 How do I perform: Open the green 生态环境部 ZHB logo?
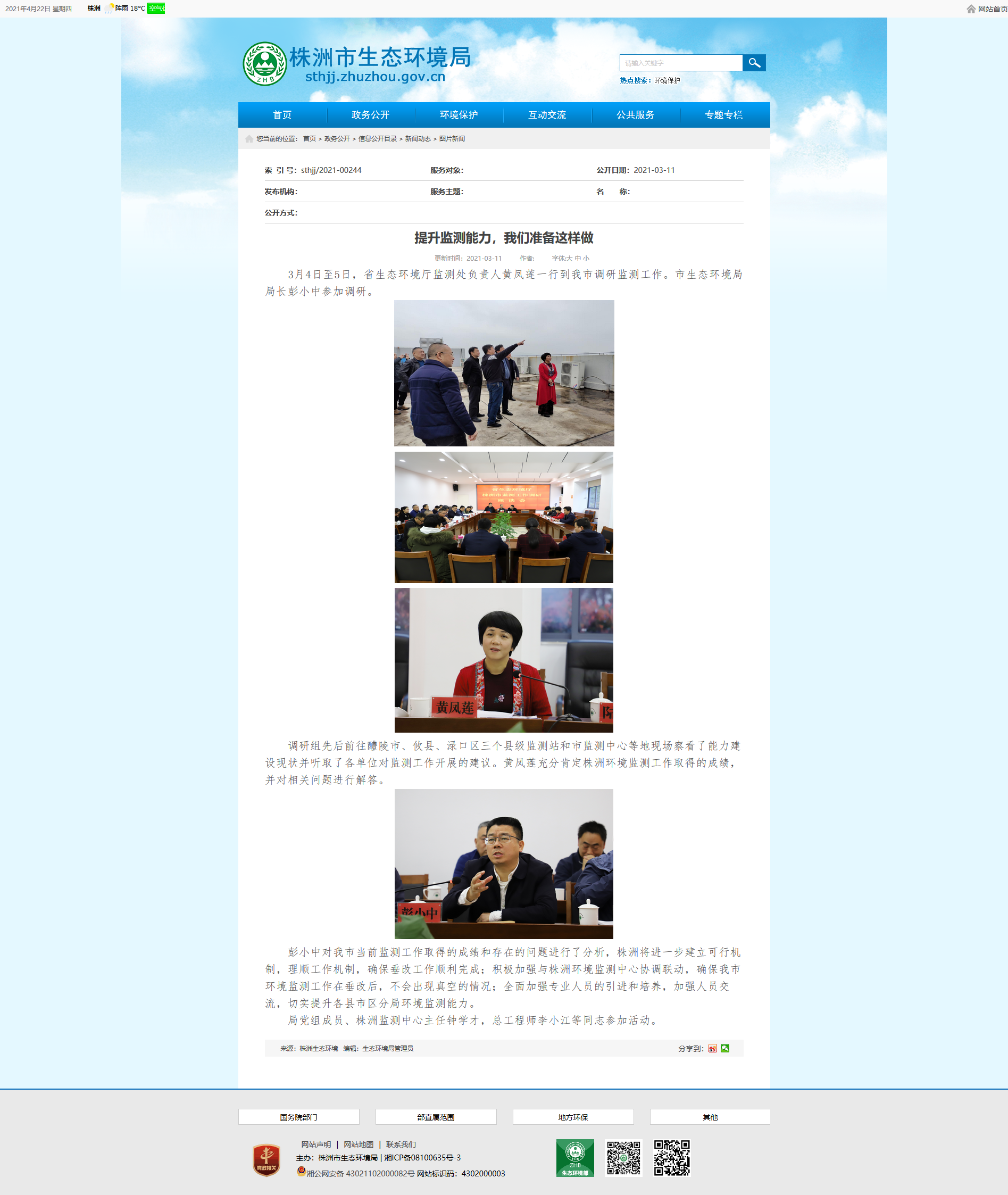click(x=575, y=1157)
